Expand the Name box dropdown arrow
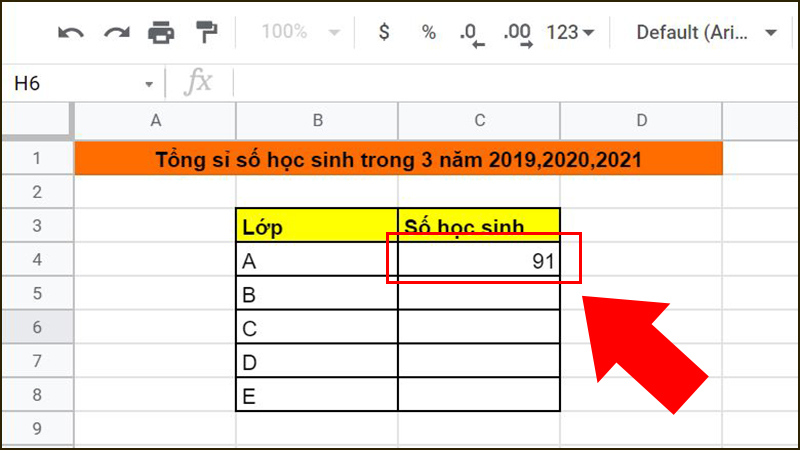Viewport: 800px width, 450px height. (149, 84)
